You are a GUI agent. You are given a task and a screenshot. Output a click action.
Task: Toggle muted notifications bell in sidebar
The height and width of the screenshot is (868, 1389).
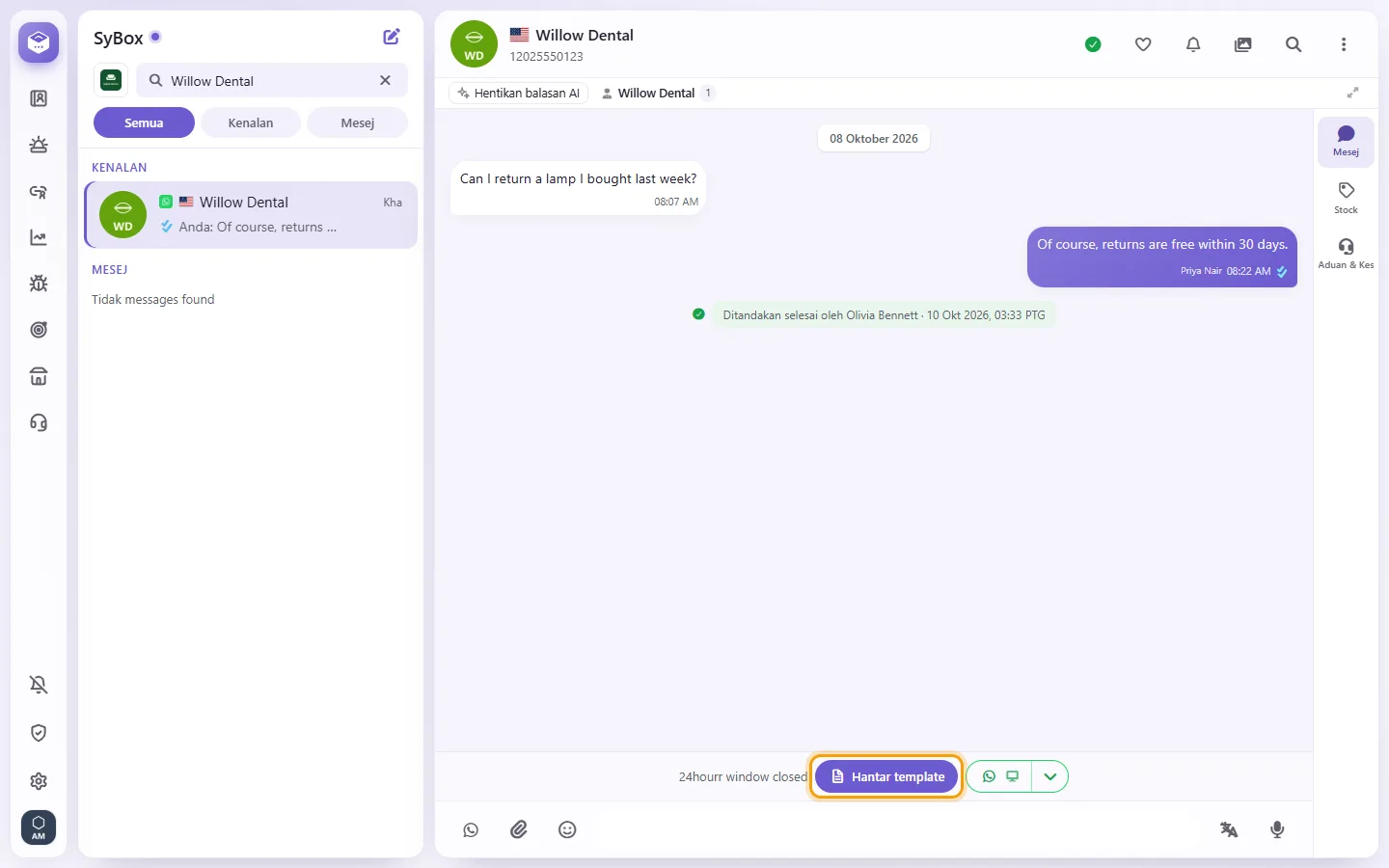click(x=39, y=685)
